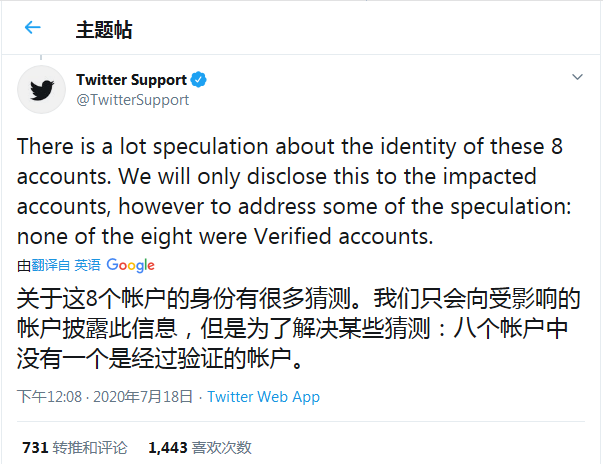
Task: Click the Google logo in translation line
Action: pos(130,265)
